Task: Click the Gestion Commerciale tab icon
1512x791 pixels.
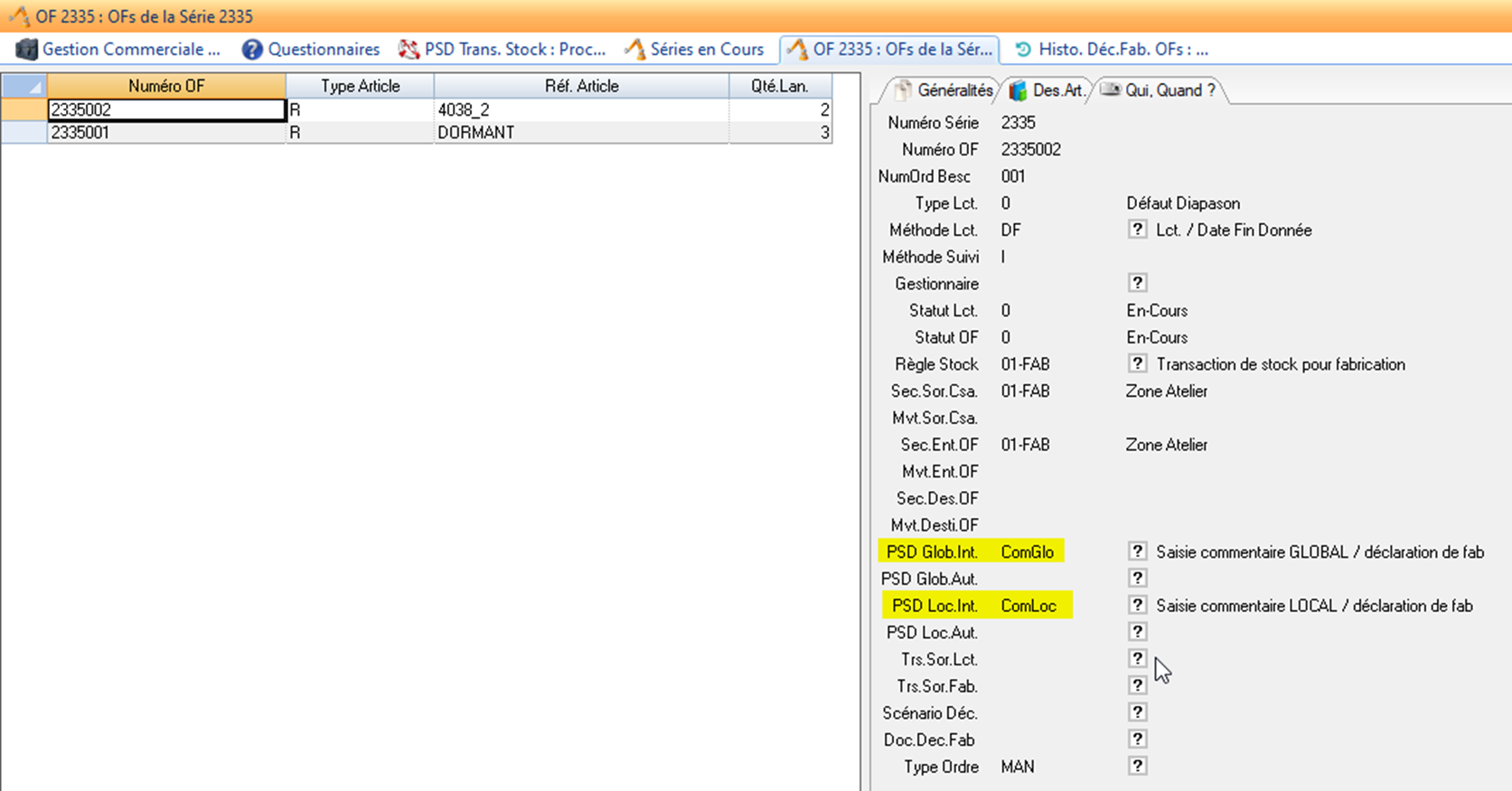Action: [x=26, y=50]
